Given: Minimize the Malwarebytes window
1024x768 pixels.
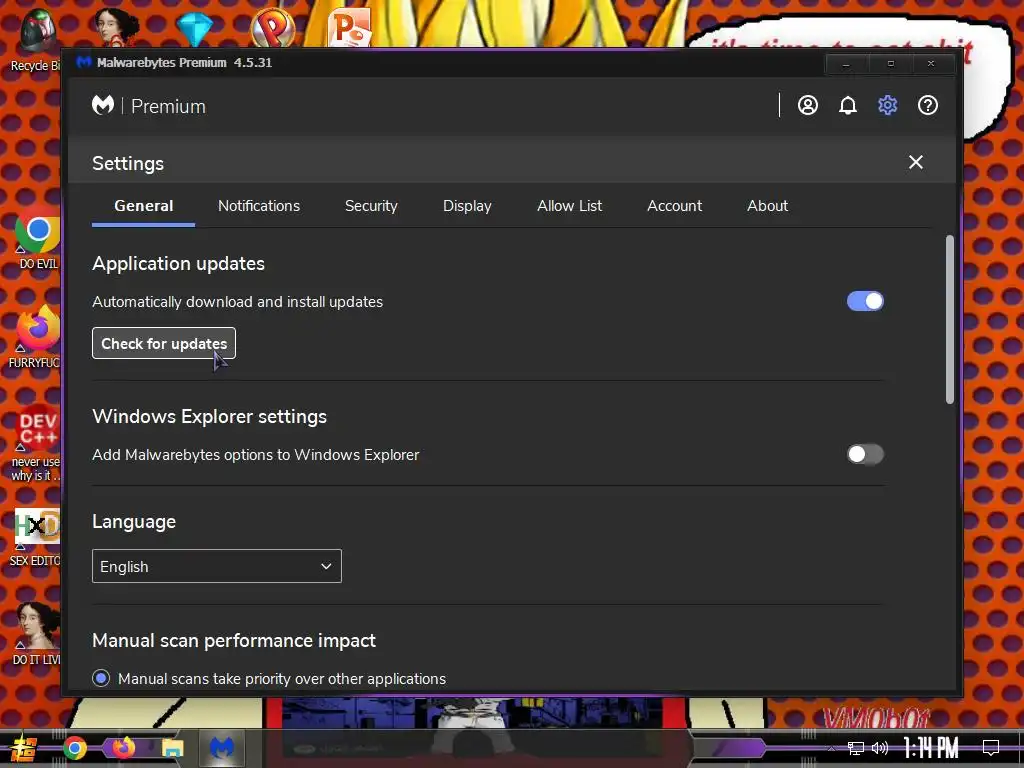Looking at the screenshot, I should 846,64.
